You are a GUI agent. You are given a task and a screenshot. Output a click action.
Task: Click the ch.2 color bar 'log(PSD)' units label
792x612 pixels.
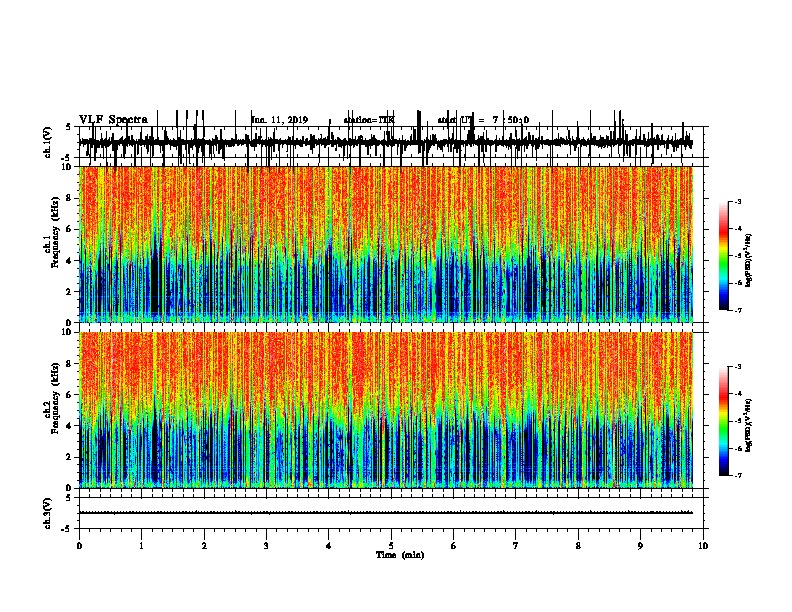click(749, 425)
